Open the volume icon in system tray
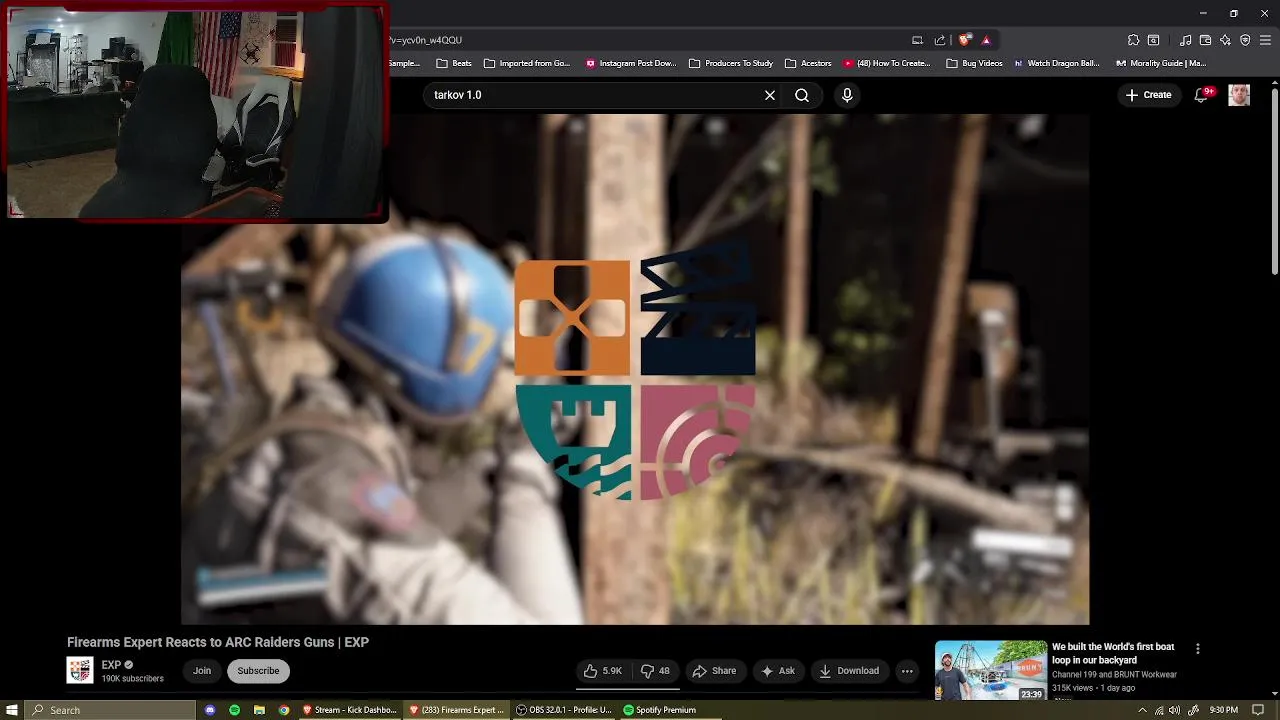1280x720 pixels. [x=1175, y=710]
